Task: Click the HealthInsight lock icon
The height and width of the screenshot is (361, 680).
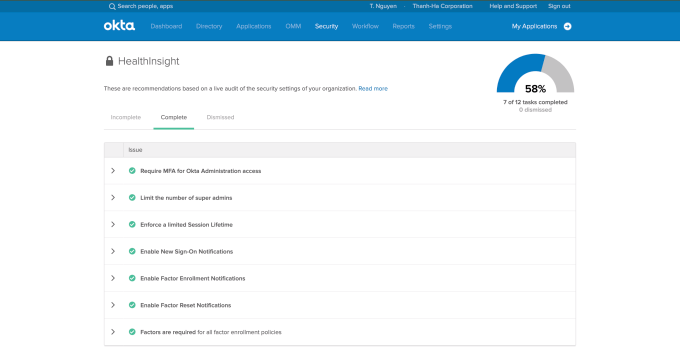Action: (109, 61)
